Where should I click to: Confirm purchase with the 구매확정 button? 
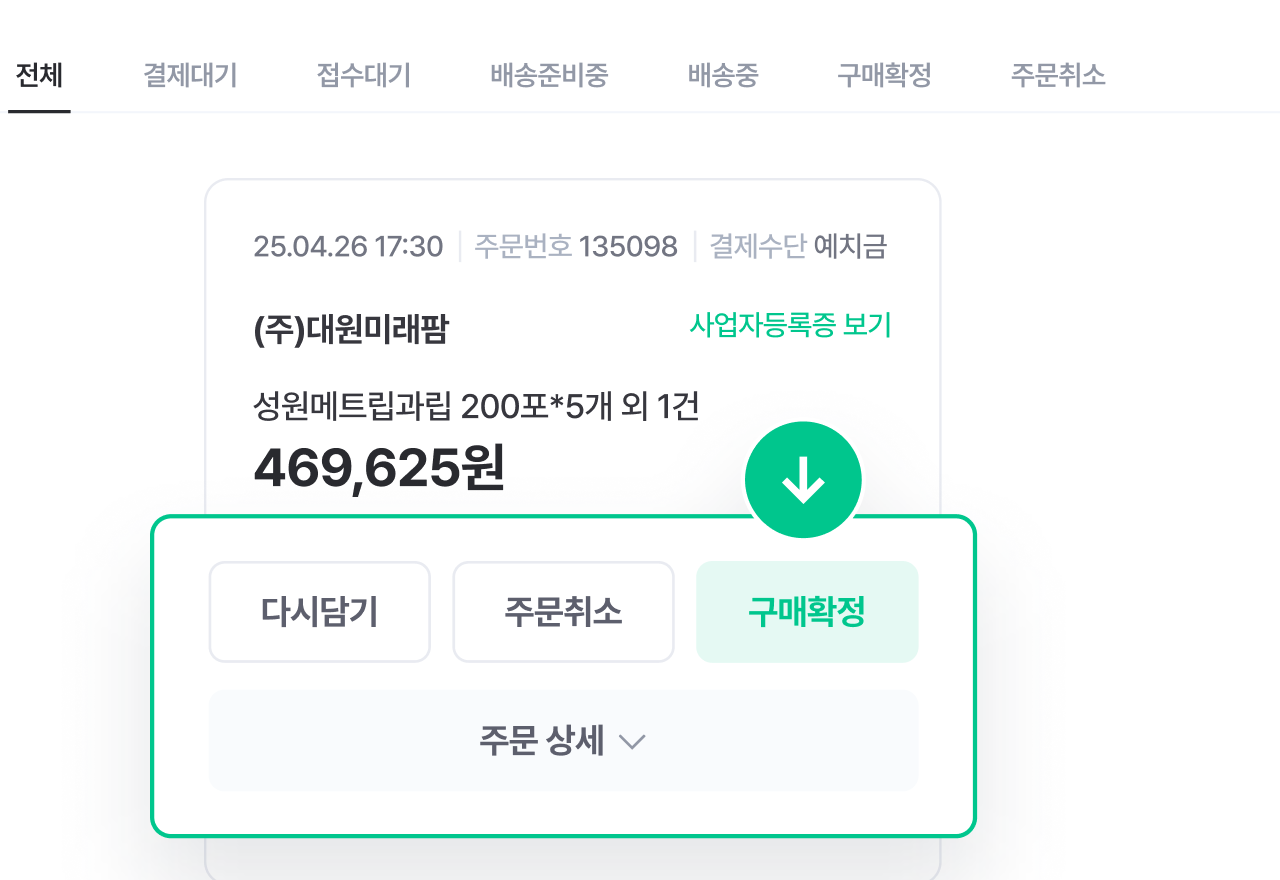807,611
